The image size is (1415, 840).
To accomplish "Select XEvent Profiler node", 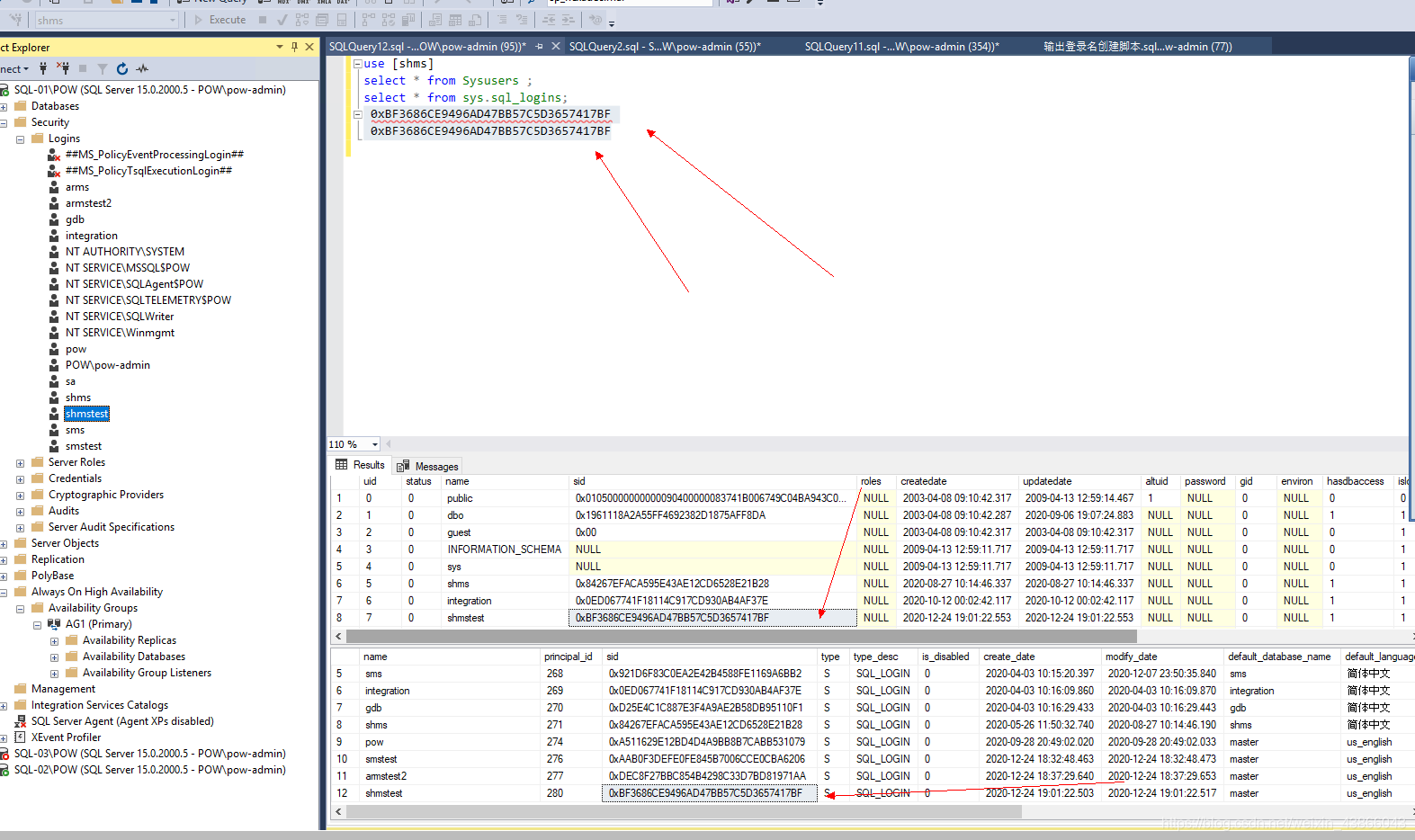I will point(66,737).
